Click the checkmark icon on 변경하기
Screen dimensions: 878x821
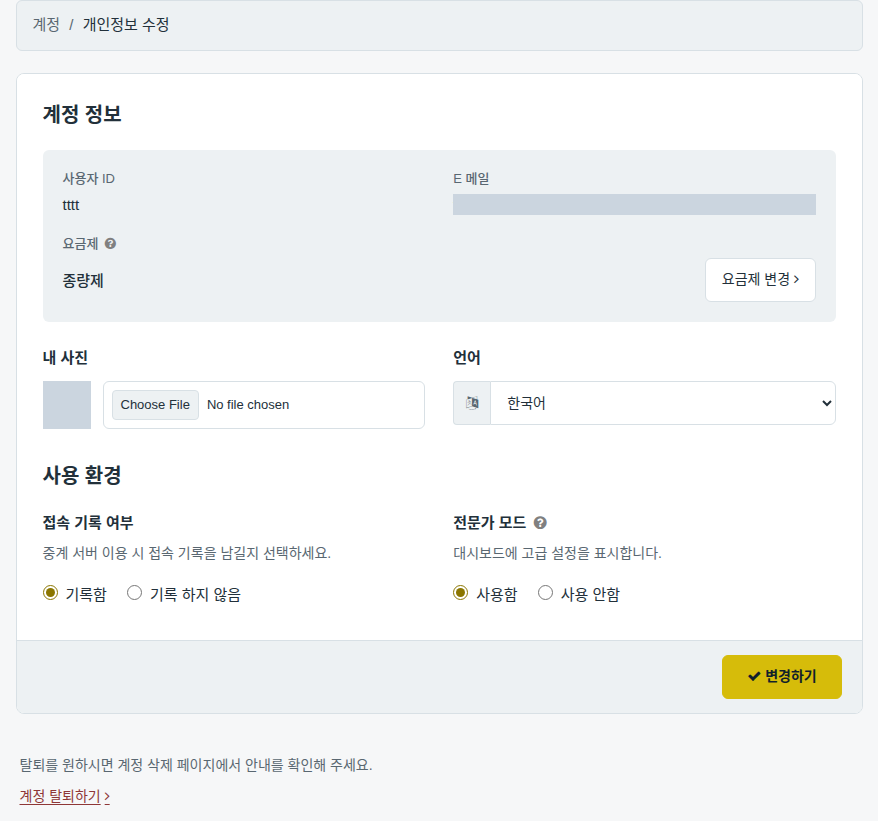tap(754, 677)
